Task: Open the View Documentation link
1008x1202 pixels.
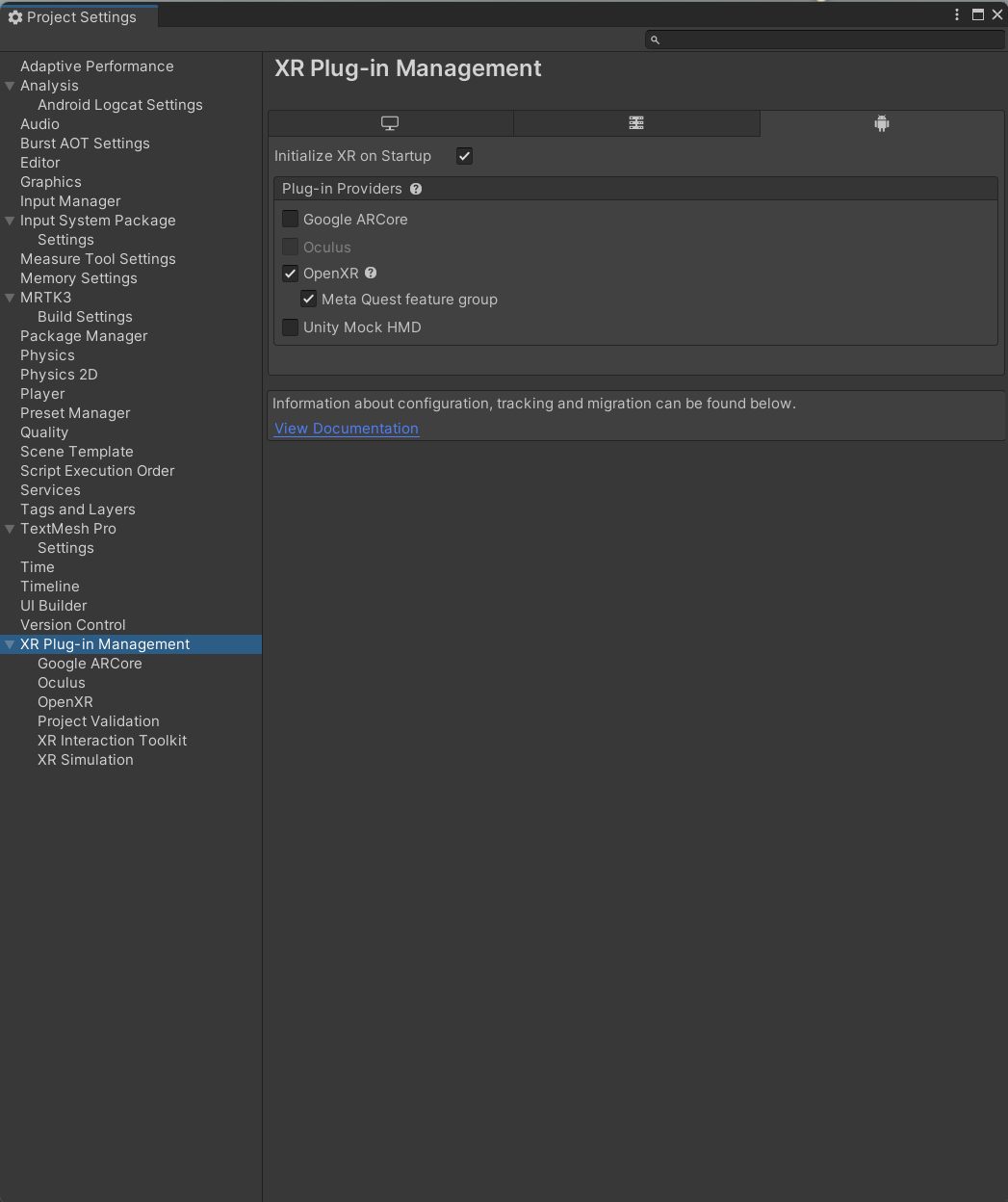Action: point(347,429)
